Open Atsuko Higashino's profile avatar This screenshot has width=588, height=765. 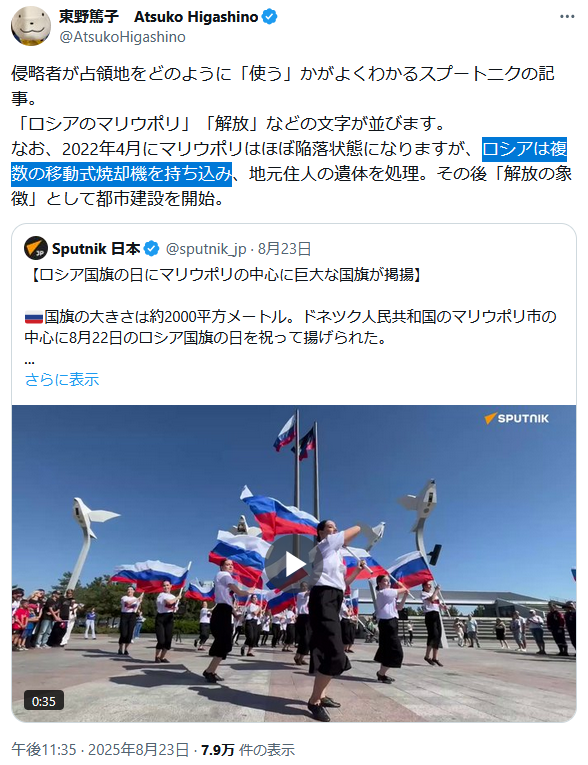pyautogui.click(x=31, y=26)
